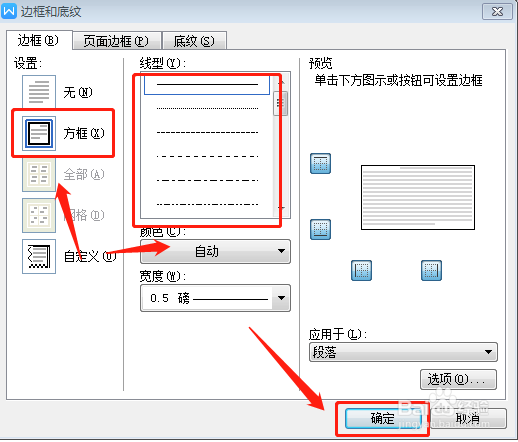
Task: Close the 边框和底纹 dialog
Action: pyautogui.click(x=497, y=12)
